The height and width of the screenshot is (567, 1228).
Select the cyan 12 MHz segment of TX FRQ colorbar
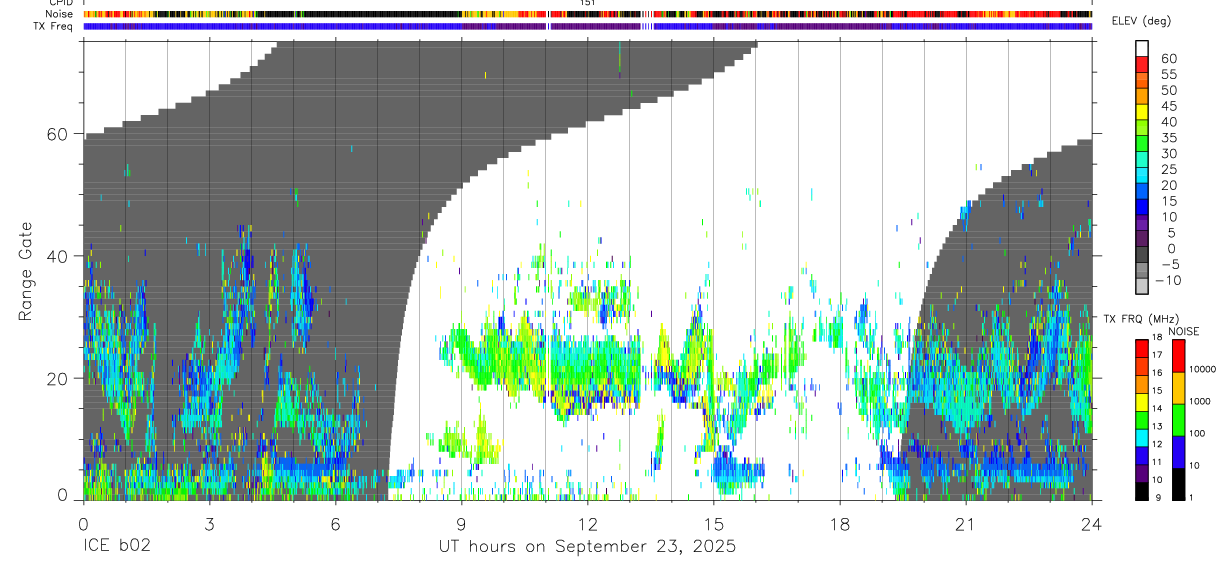pos(1142,438)
